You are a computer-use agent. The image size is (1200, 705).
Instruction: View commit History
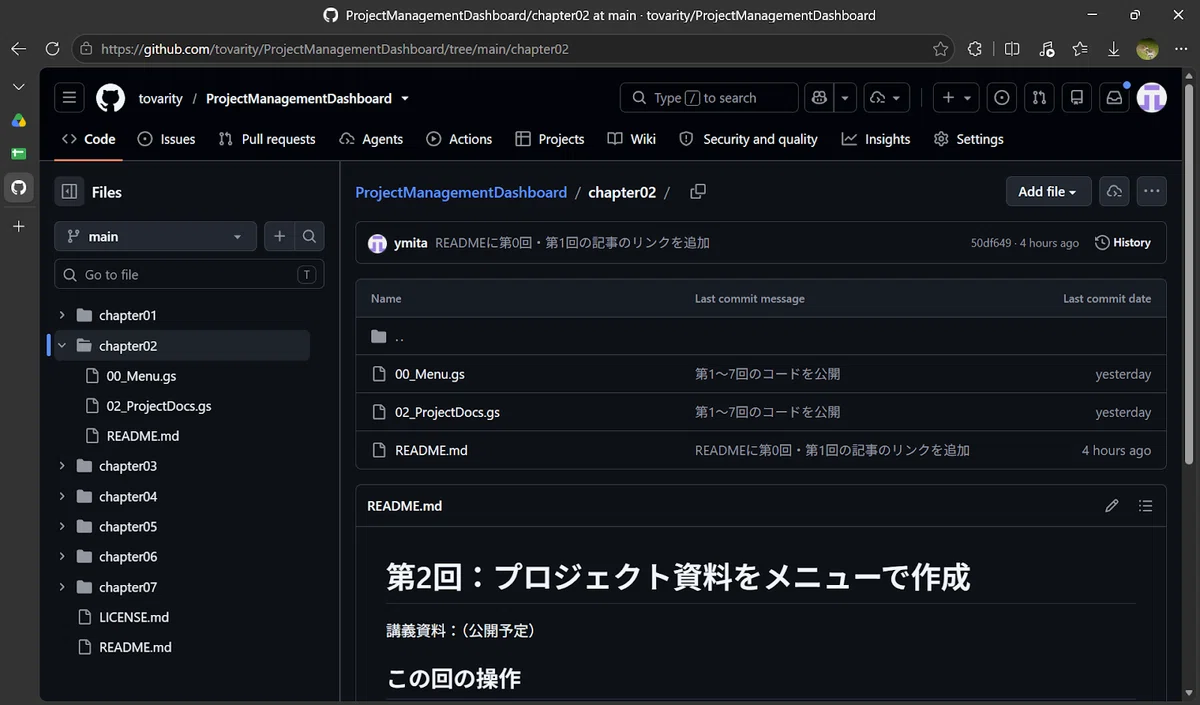(1123, 243)
